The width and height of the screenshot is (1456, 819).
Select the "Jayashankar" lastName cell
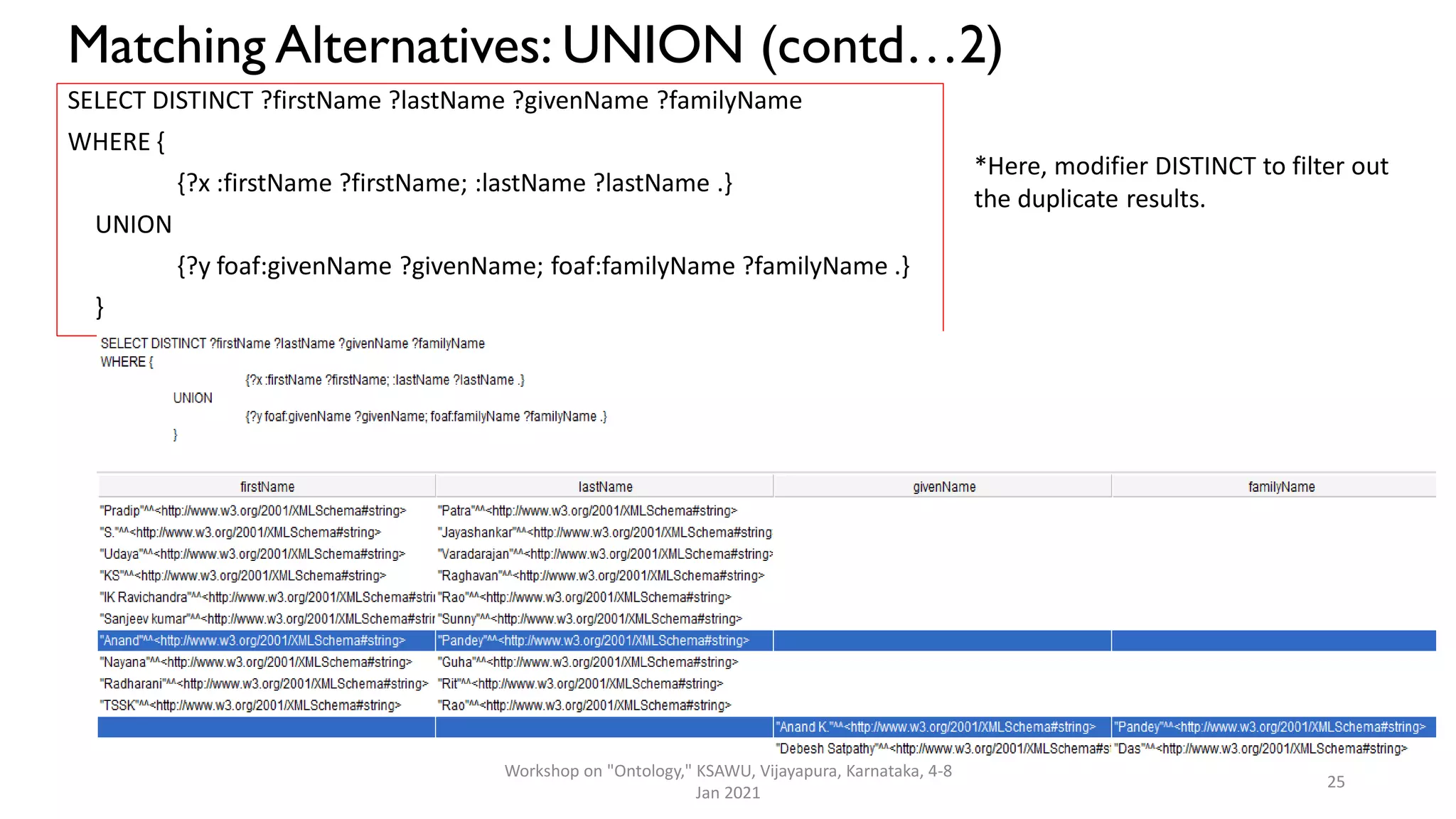pyautogui.click(x=604, y=532)
